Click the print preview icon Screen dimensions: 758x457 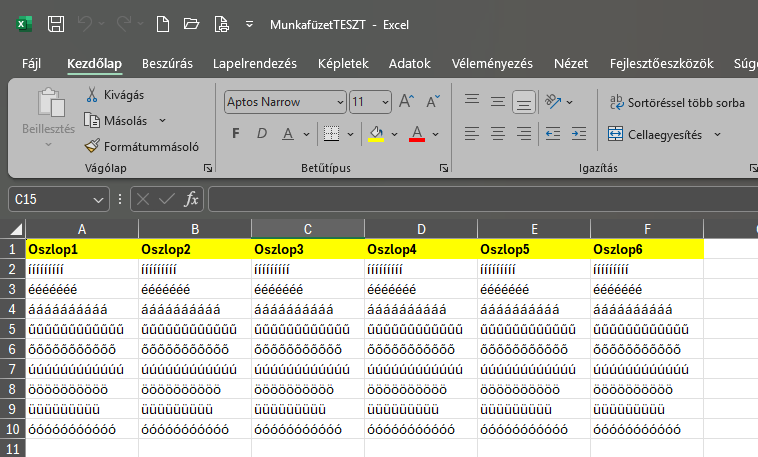click(221, 24)
